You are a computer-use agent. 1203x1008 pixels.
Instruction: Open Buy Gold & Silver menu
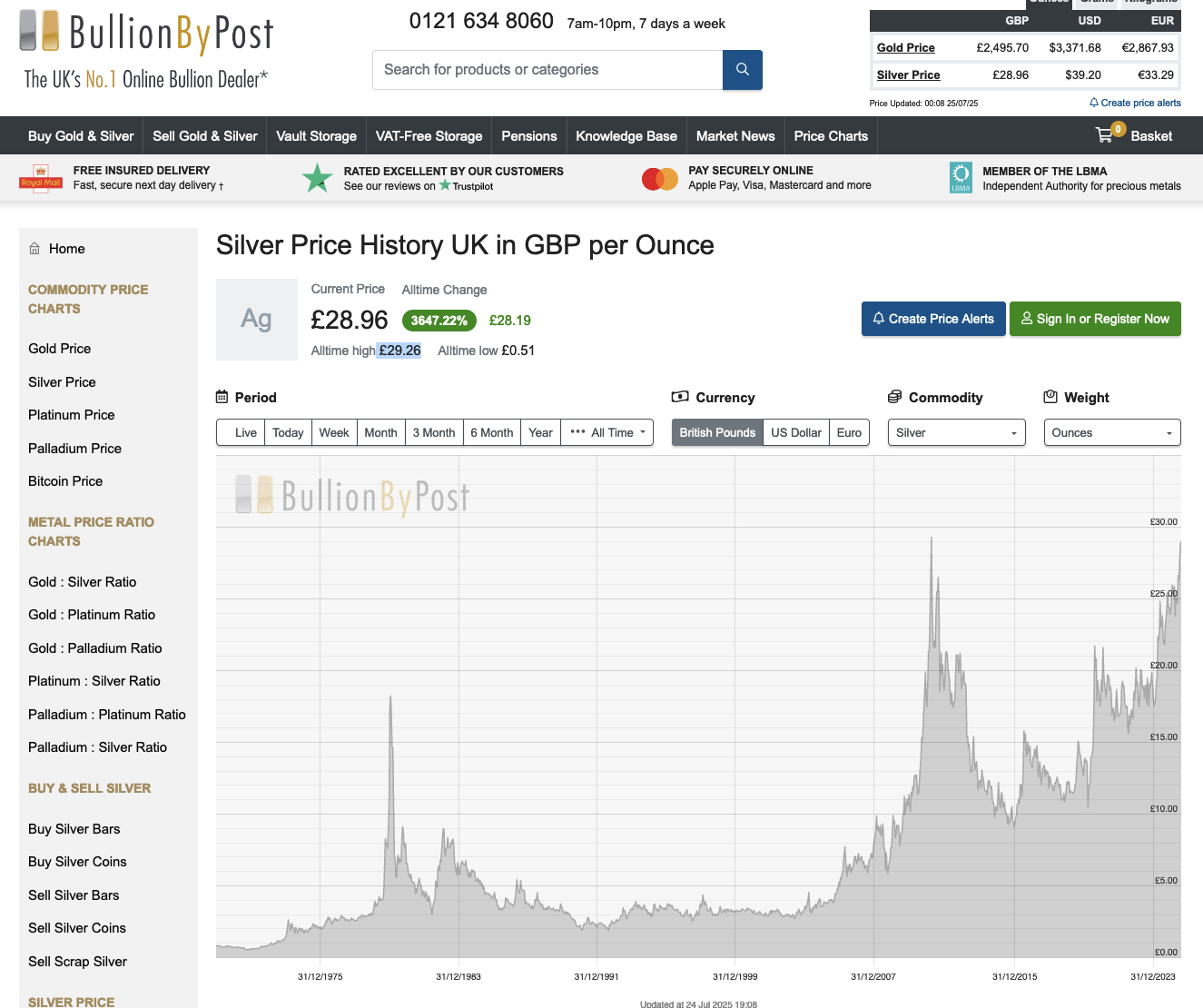(x=81, y=136)
